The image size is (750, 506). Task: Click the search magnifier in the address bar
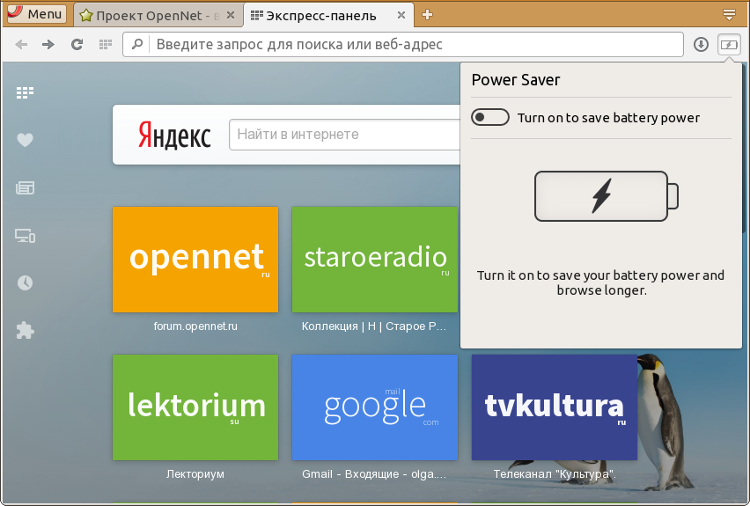137,44
